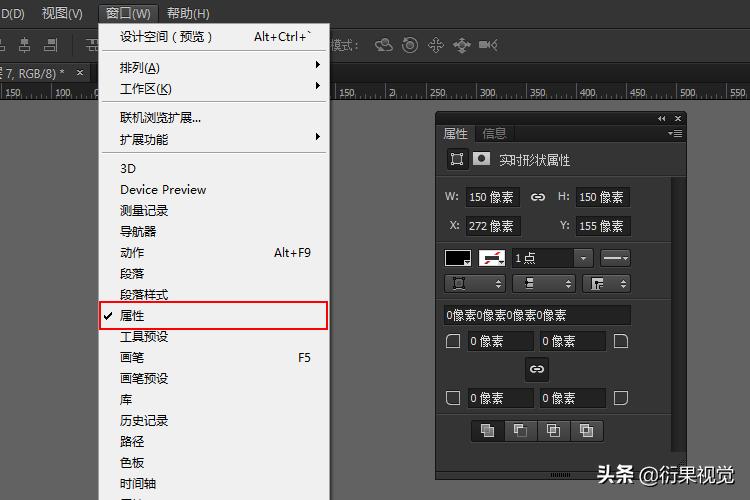Open the stroke alignment dropdown

474,284
